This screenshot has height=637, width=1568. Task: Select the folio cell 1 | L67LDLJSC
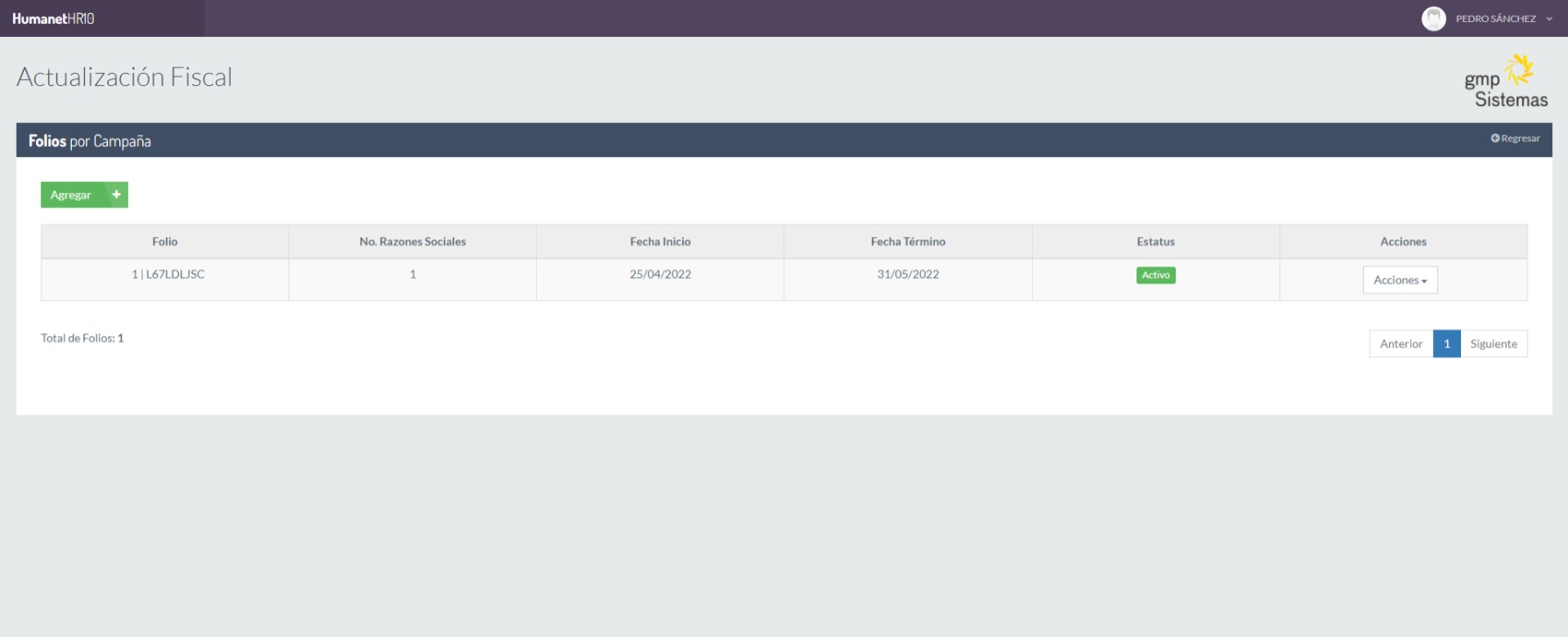pos(167,275)
